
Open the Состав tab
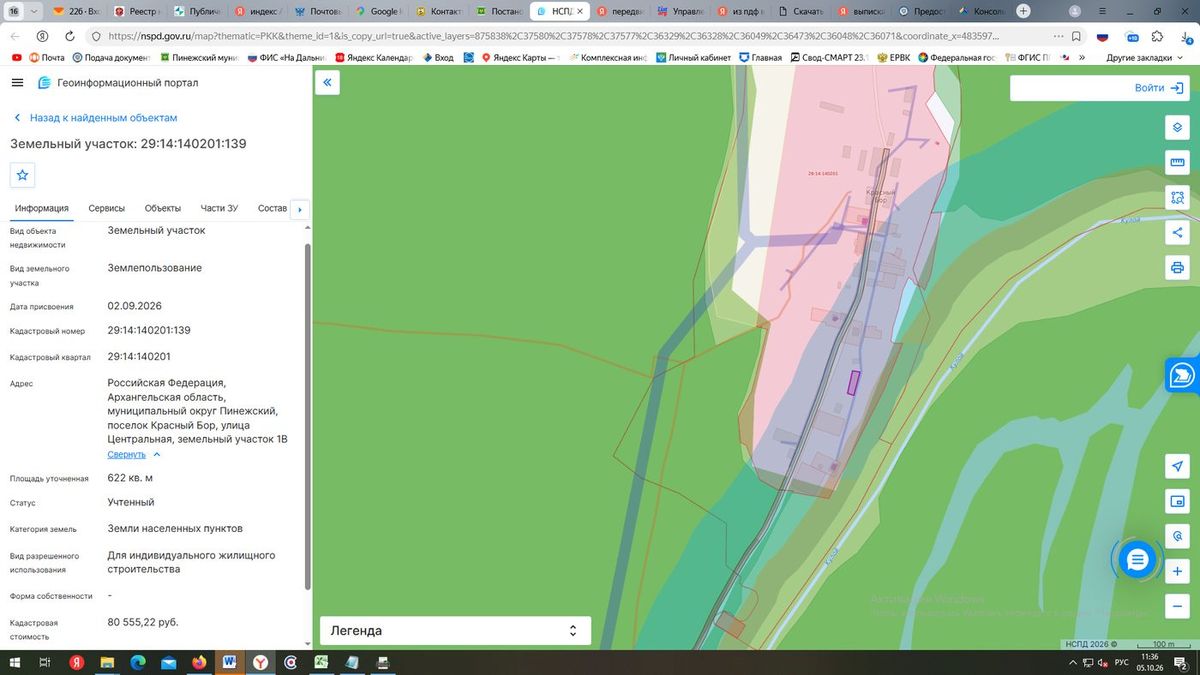coord(272,208)
